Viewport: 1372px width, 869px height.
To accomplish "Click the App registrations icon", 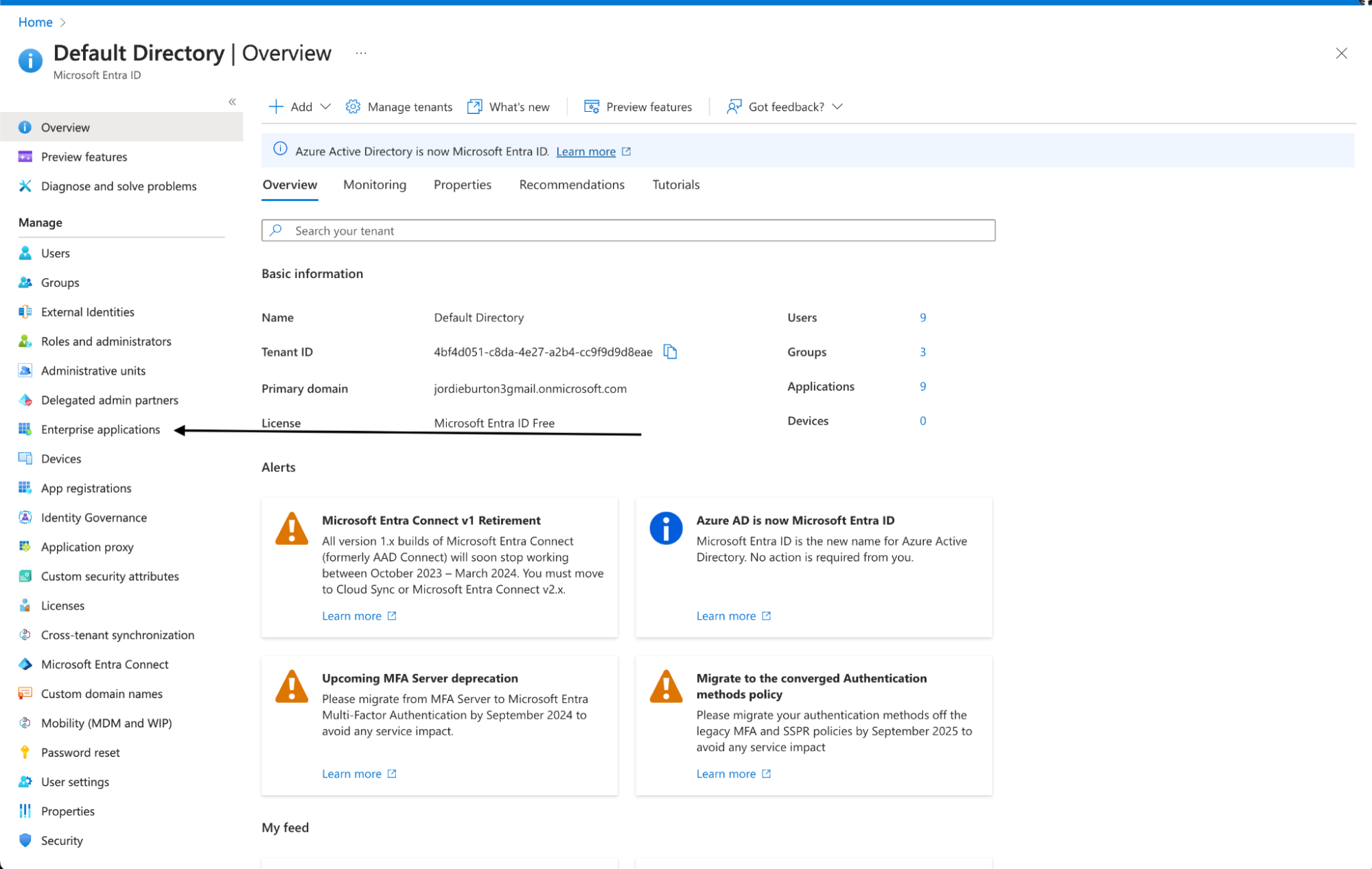I will (x=25, y=488).
